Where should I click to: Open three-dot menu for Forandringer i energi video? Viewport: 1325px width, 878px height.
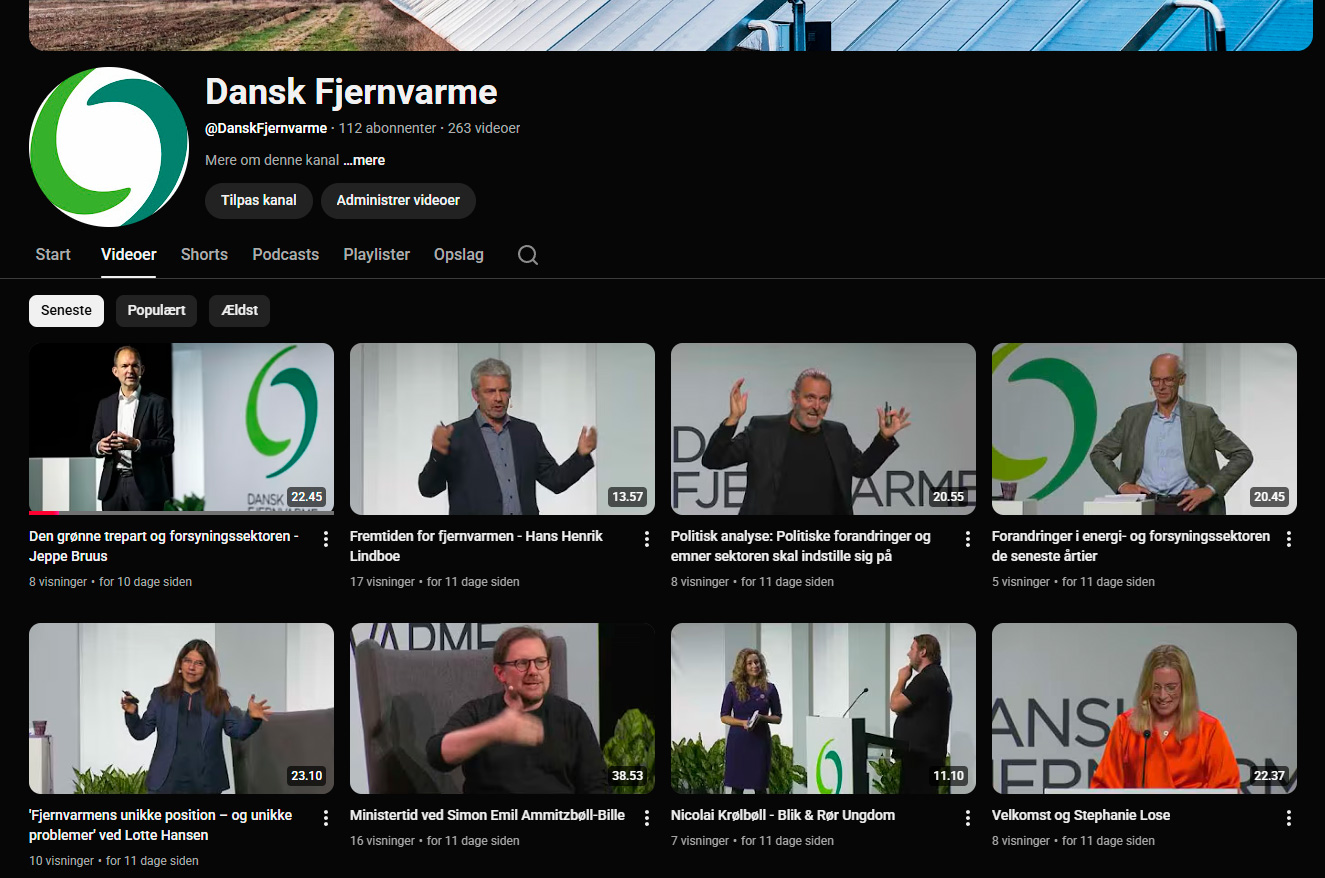(x=1289, y=539)
